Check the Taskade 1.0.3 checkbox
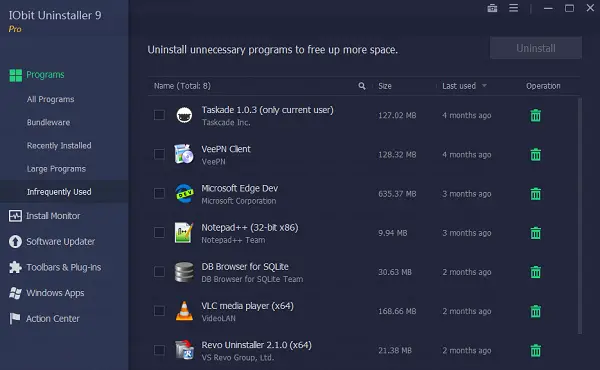The height and width of the screenshot is (370, 600). [x=159, y=115]
